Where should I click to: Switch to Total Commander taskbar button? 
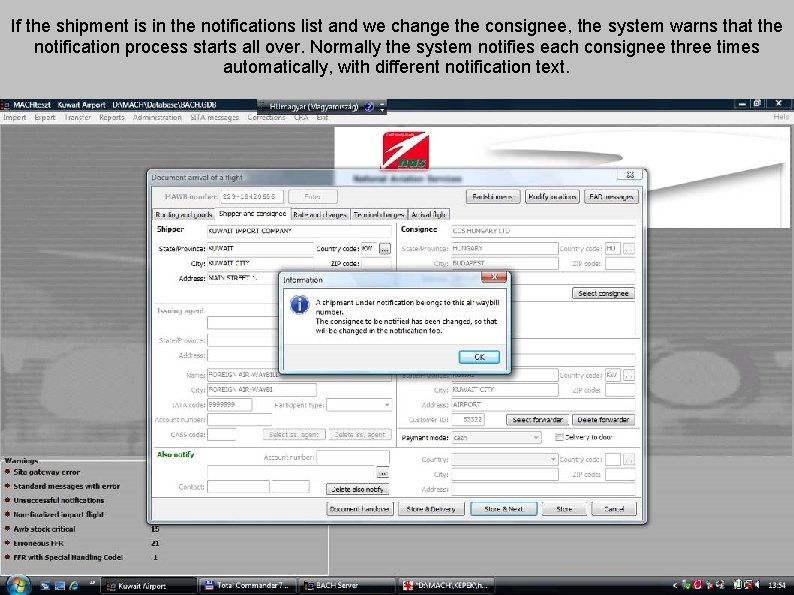pyautogui.click(x=247, y=586)
